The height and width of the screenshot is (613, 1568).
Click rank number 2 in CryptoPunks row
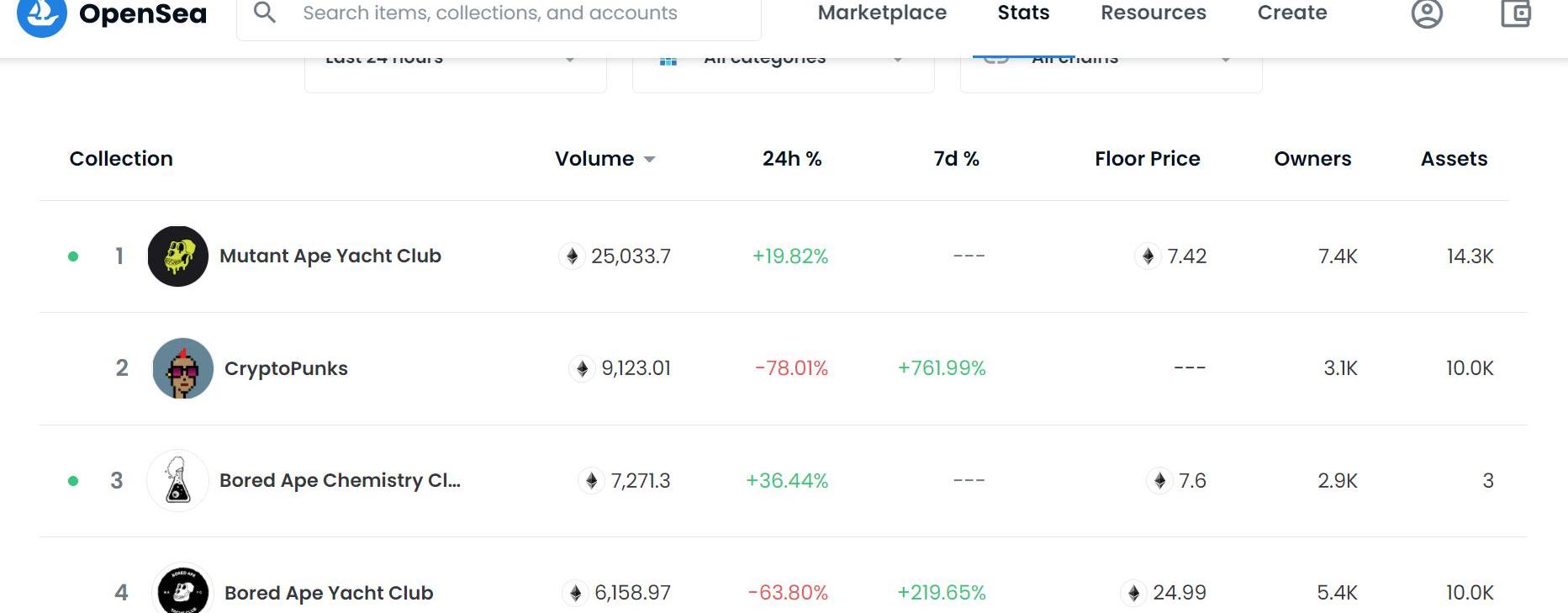click(x=122, y=368)
